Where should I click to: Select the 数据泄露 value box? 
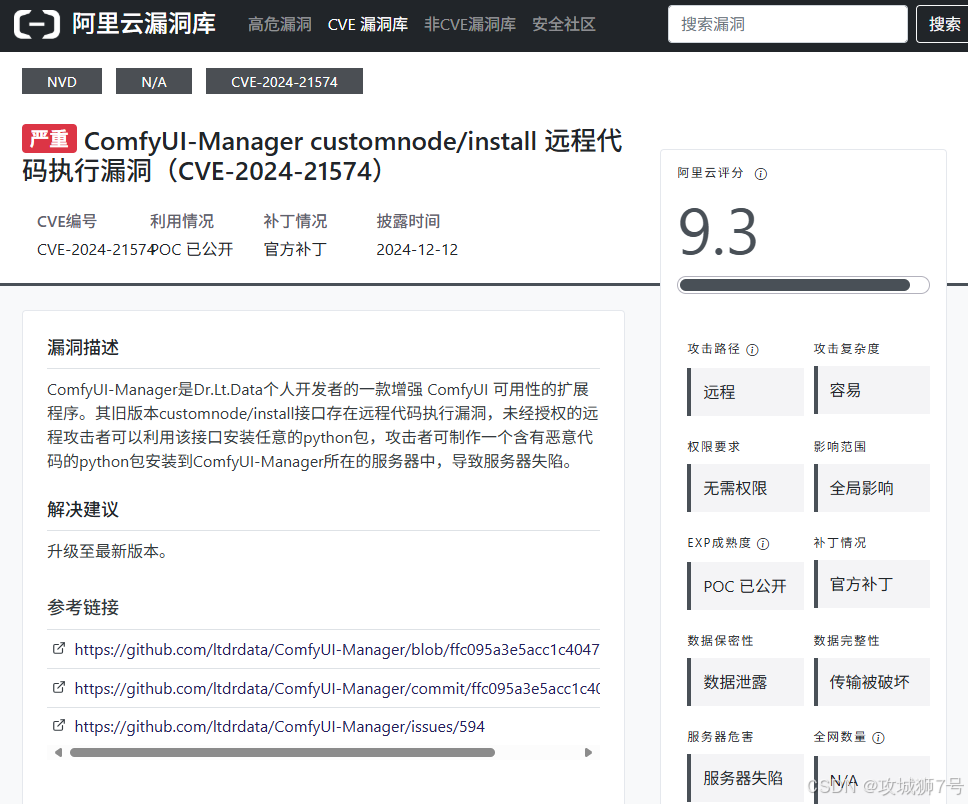click(745, 682)
